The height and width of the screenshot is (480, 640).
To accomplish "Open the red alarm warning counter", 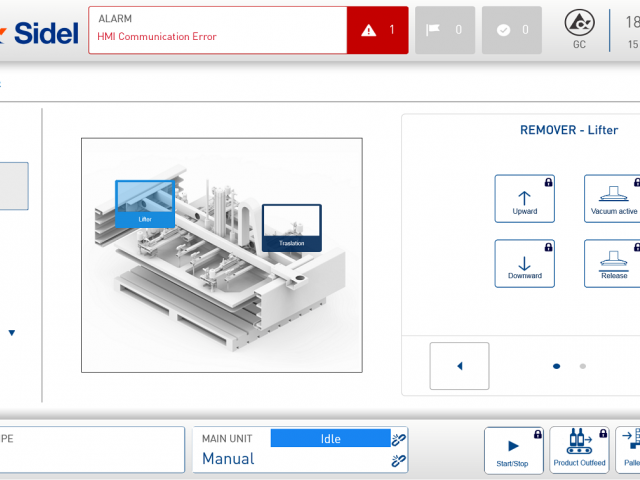I will (x=377, y=30).
